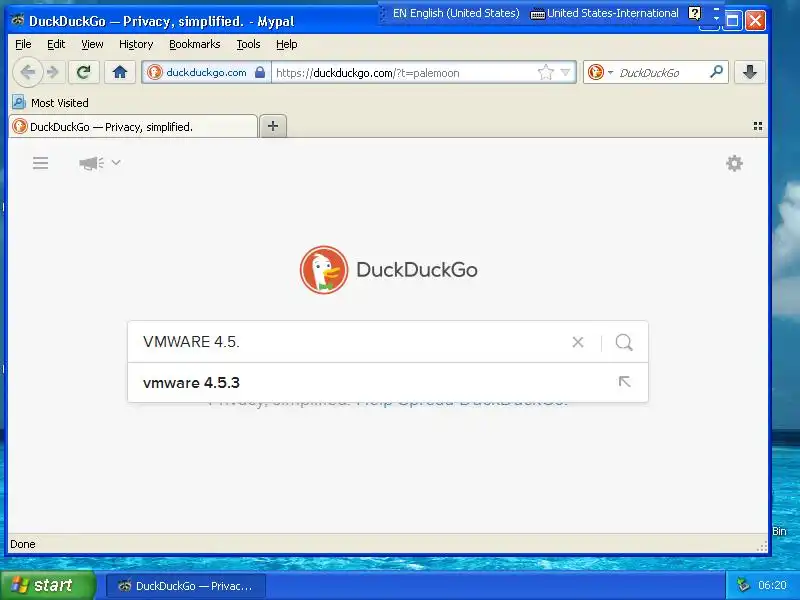Go to the Home page icon
The image size is (800, 600).
[120, 72]
